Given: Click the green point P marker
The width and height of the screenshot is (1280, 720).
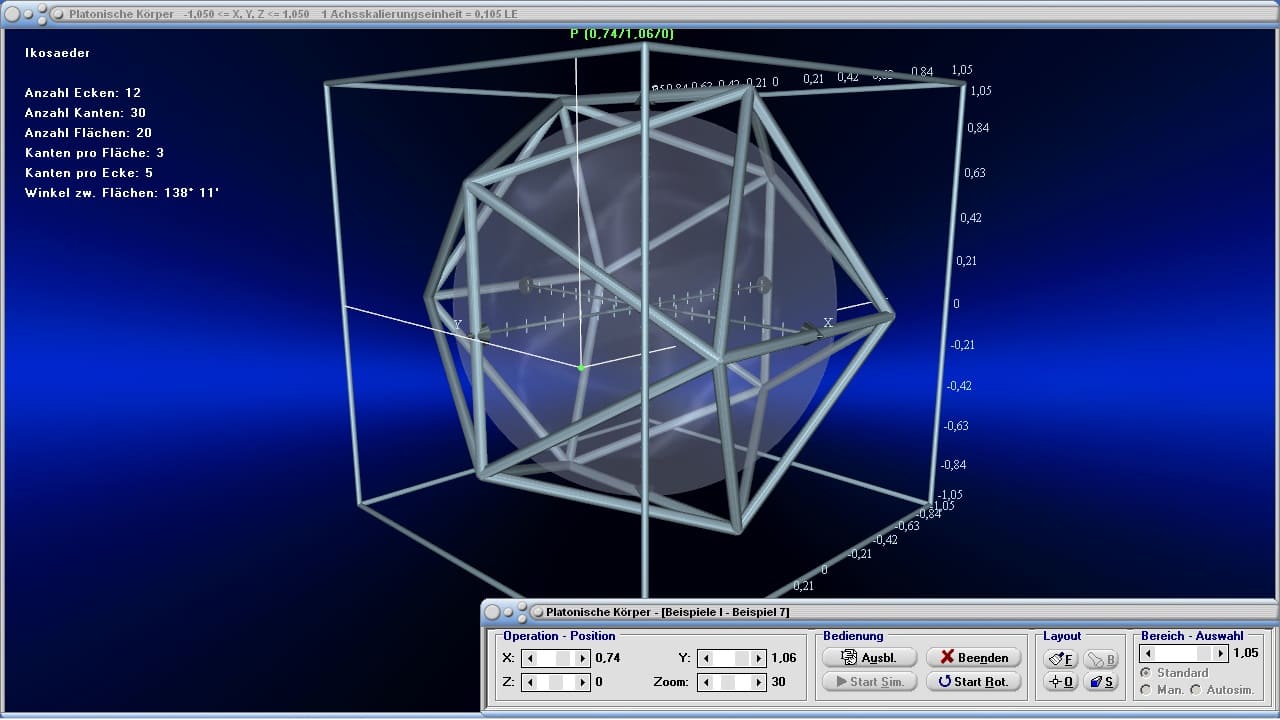Looking at the screenshot, I should pyautogui.click(x=581, y=368).
